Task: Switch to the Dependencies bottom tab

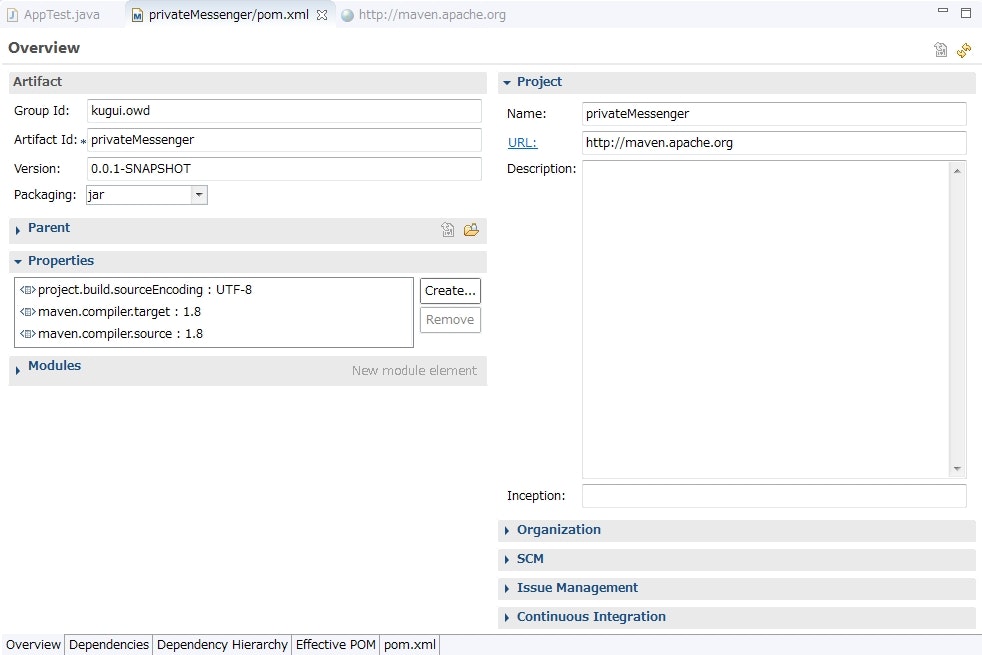Action: (x=108, y=644)
